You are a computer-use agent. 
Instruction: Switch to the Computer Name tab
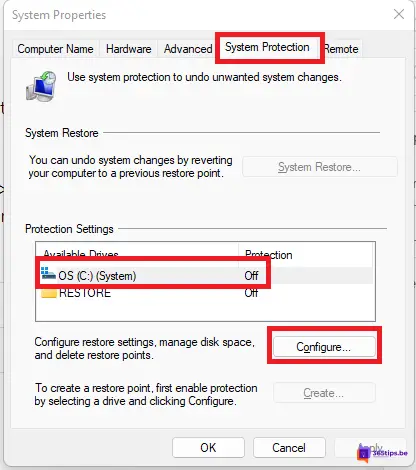click(x=55, y=49)
